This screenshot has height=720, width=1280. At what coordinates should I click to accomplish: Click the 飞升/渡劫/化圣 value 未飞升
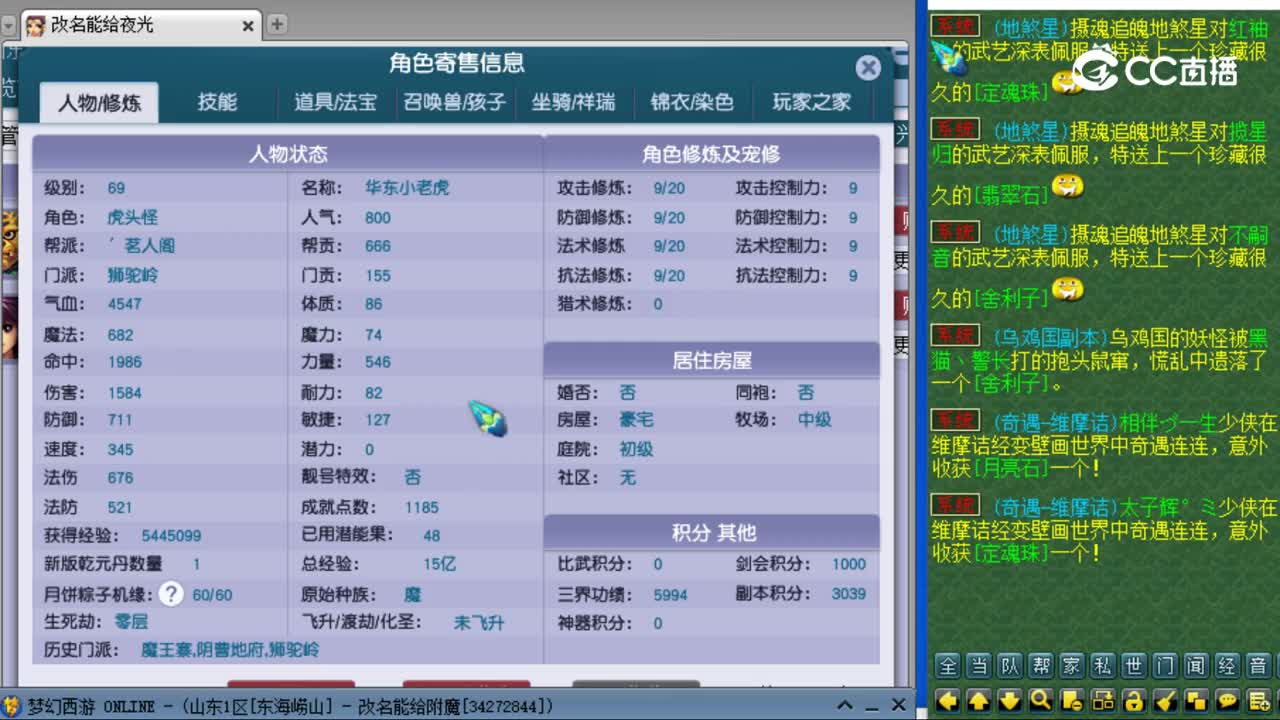(x=479, y=622)
